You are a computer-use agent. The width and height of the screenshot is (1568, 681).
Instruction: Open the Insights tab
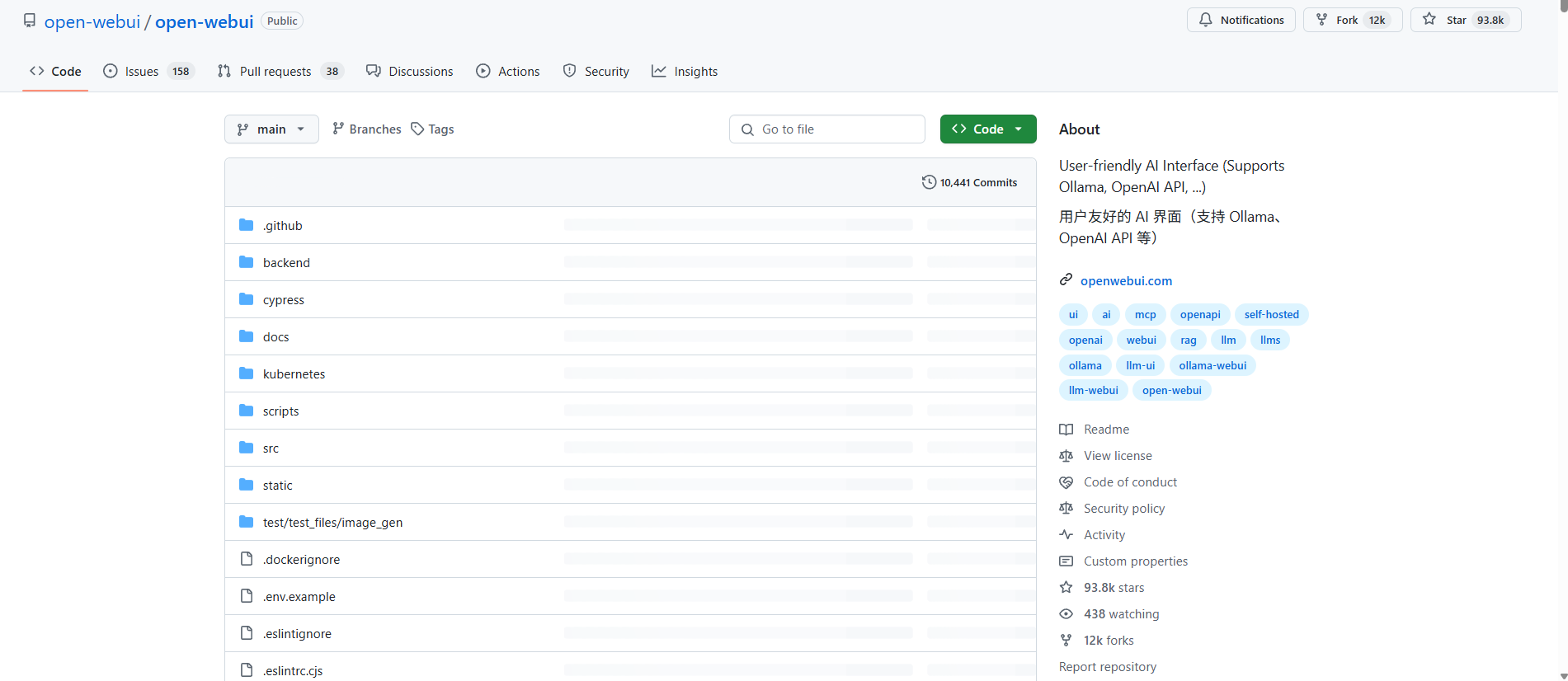pos(685,72)
